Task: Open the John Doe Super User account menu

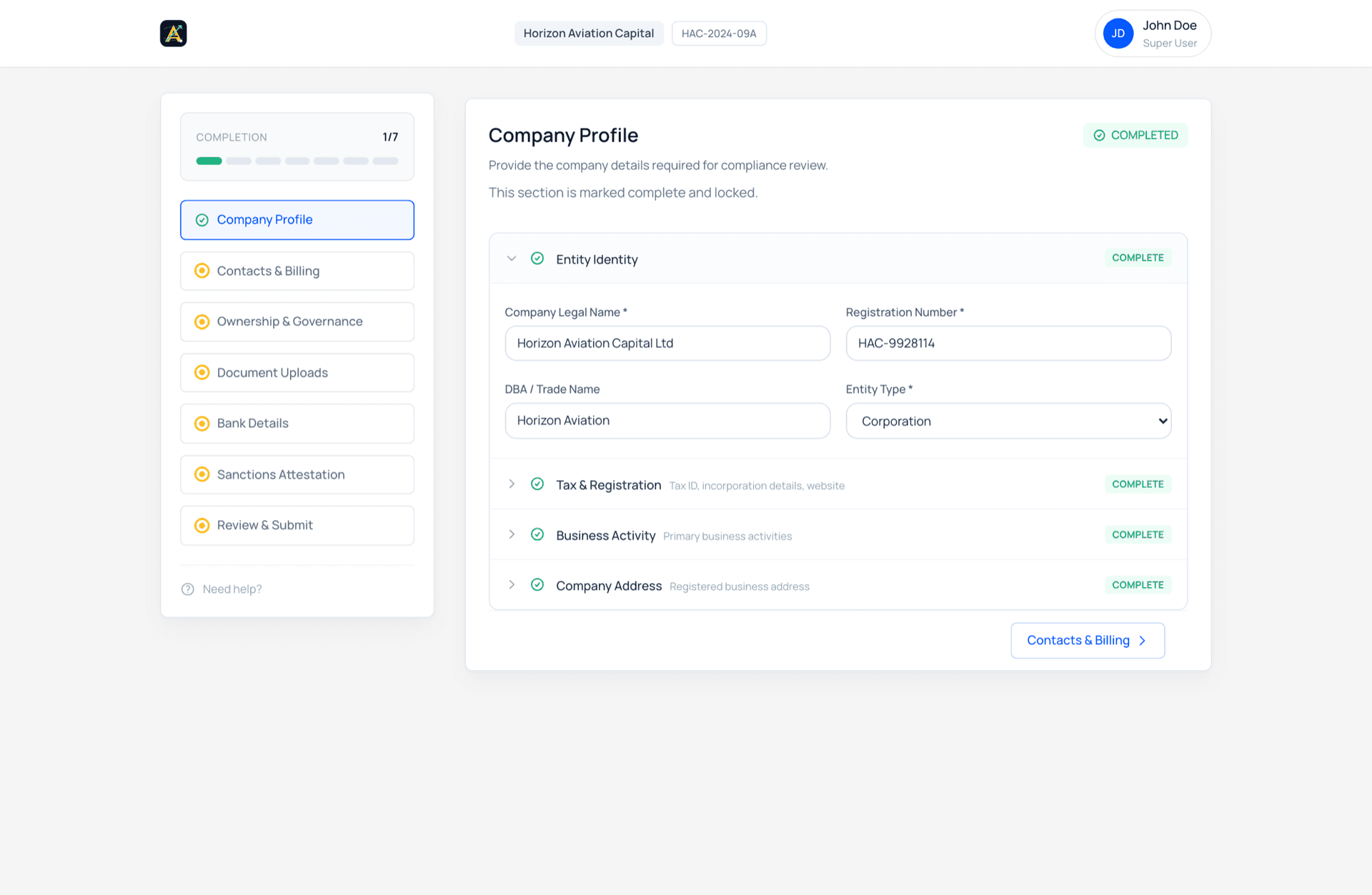Action: click(x=1153, y=34)
